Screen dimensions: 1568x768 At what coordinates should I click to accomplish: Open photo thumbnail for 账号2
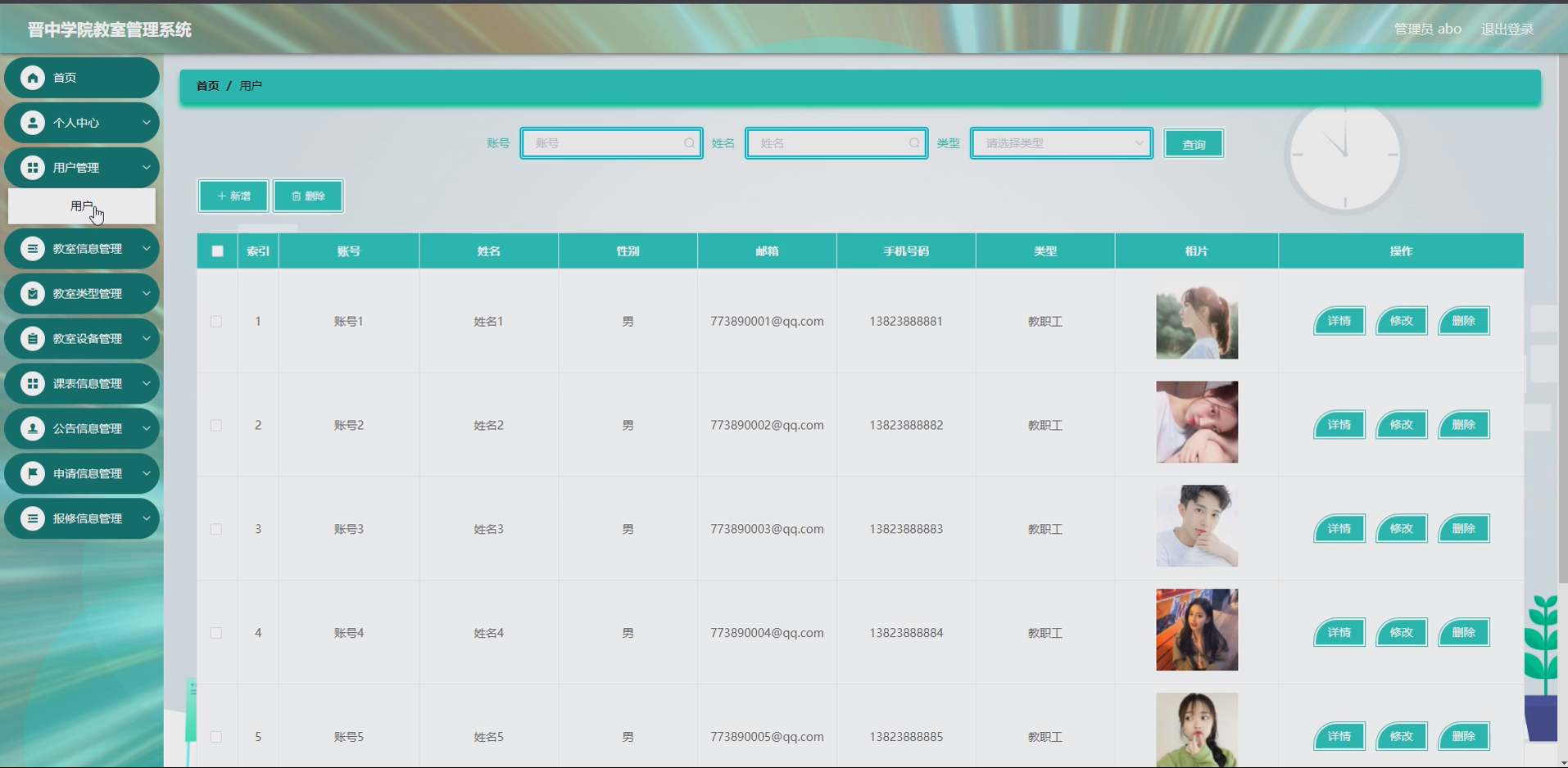[1197, 422]
